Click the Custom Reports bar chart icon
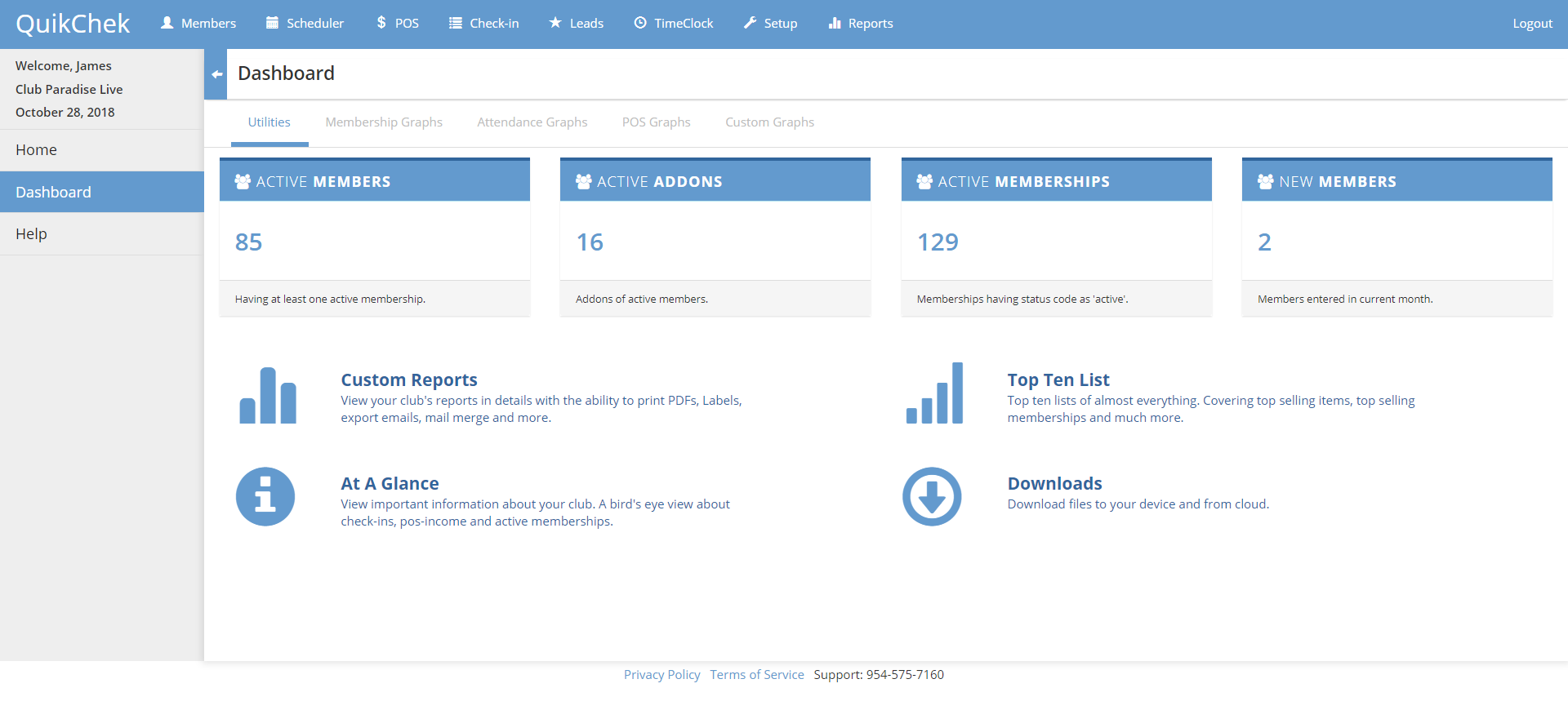 267,396
